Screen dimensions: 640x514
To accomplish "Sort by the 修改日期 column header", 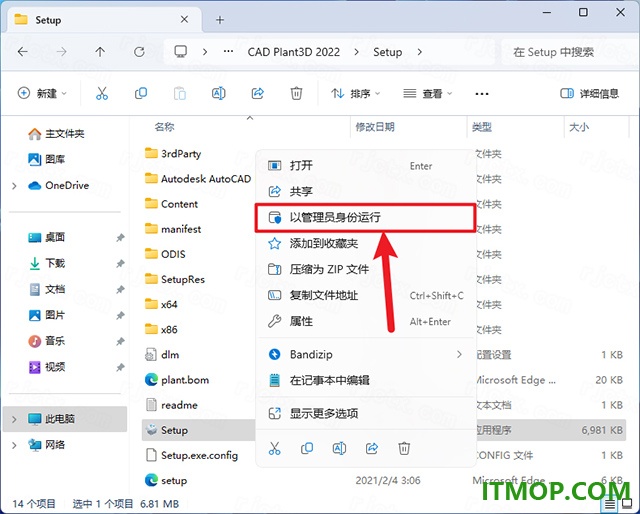I will pyautogui.click(x=375, y=127).
